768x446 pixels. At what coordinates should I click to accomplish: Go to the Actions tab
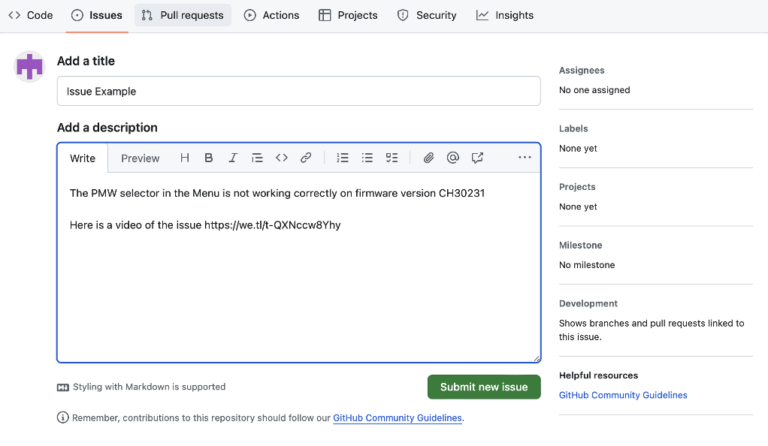(x=271, y=15)
